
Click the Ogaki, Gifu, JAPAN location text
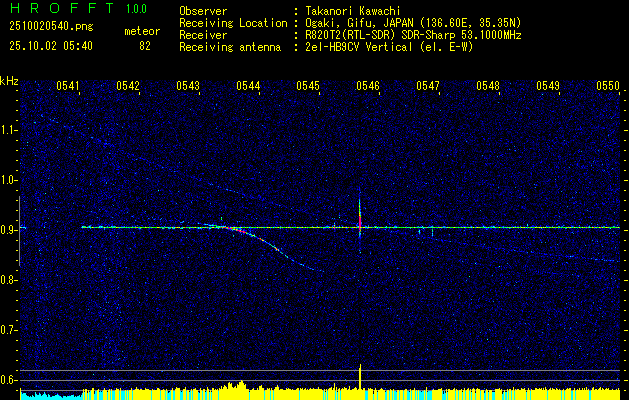coord(413,23)
